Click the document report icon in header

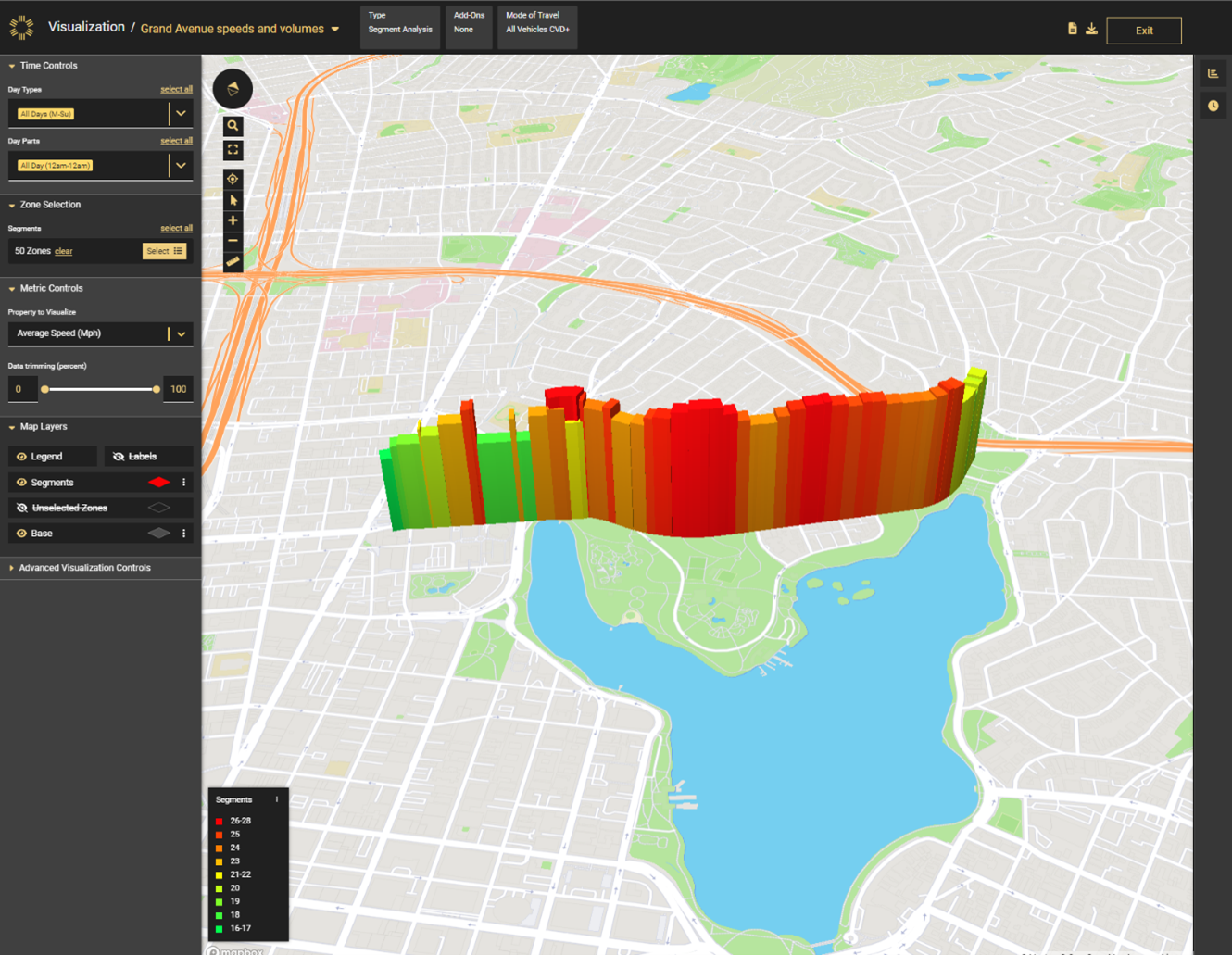pos(1072,29)
